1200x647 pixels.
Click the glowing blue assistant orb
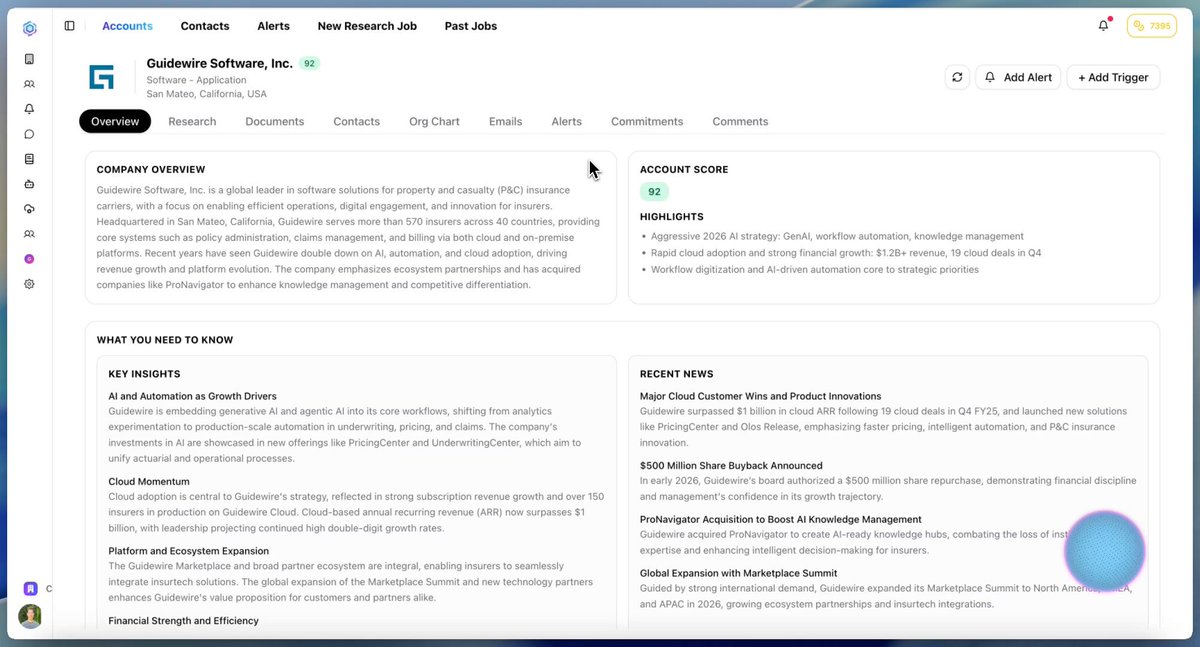click(x=1104, y=551)
